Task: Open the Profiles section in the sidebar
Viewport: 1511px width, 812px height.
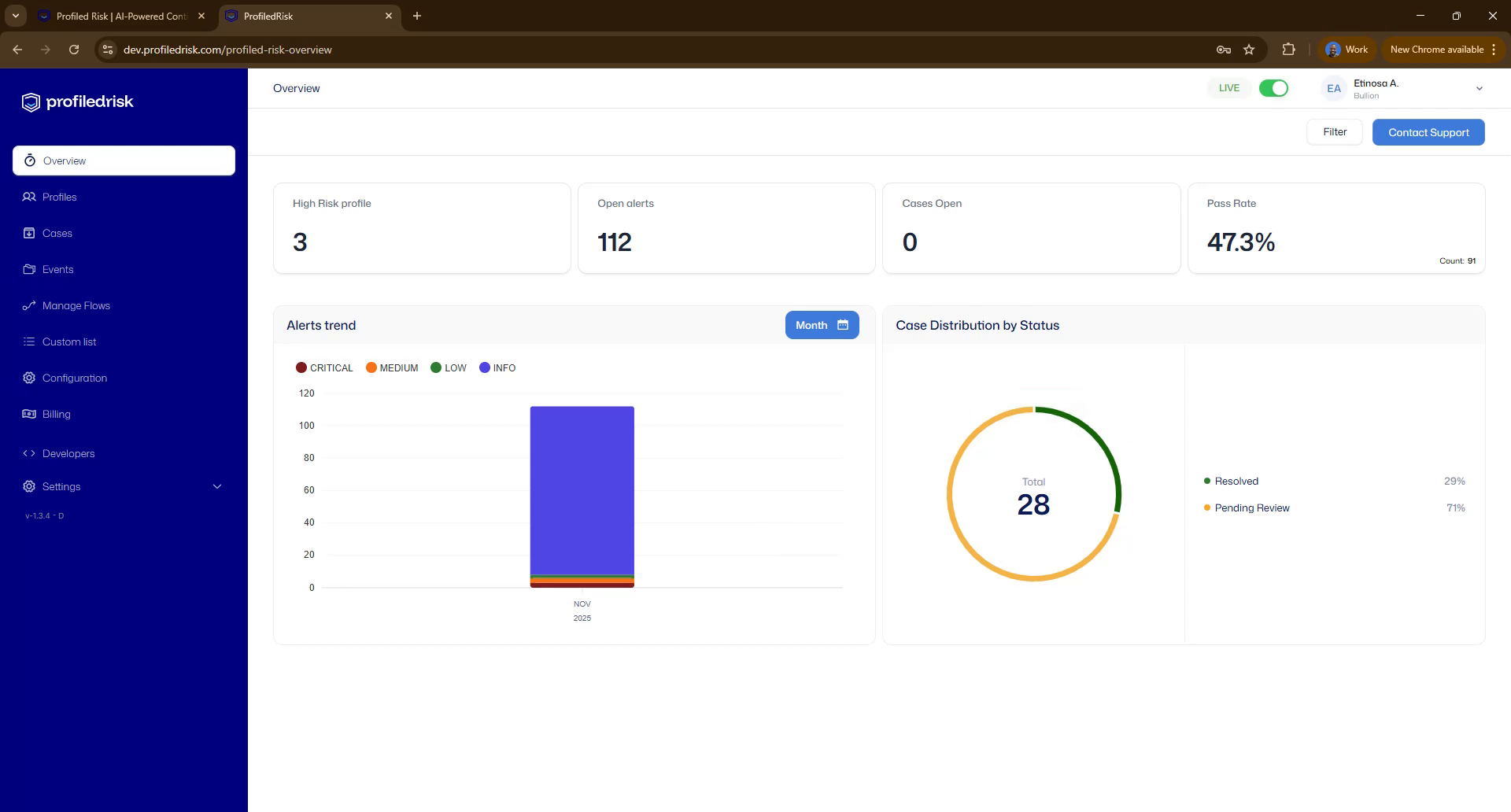Action: coord(59,197)
